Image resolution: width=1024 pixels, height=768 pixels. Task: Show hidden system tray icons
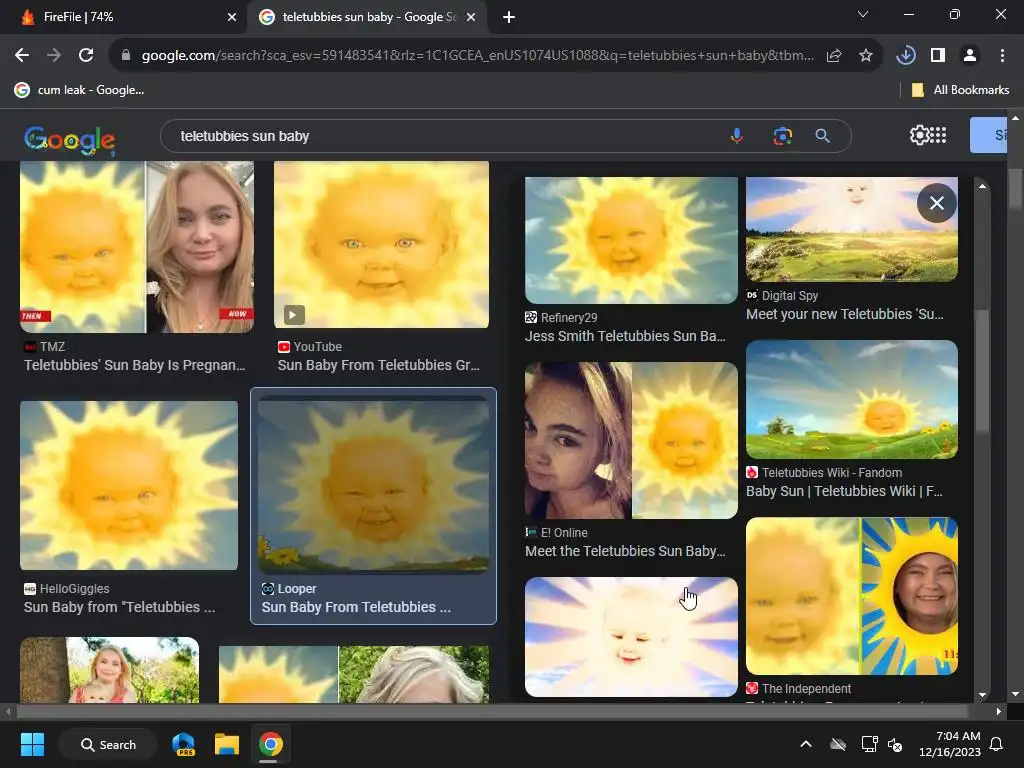pyautogui.click(x=806, y=744)
